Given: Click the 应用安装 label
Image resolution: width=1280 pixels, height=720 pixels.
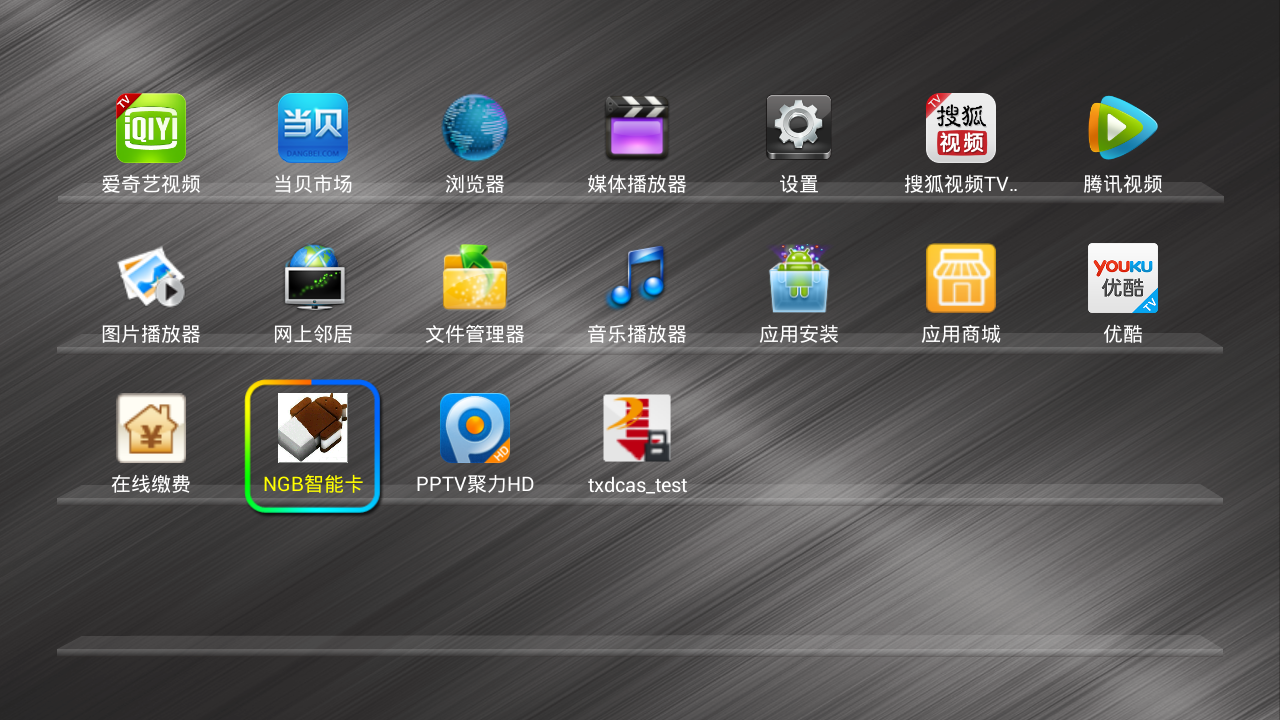Looking at the screenshot, I should [x=799, y=334].
